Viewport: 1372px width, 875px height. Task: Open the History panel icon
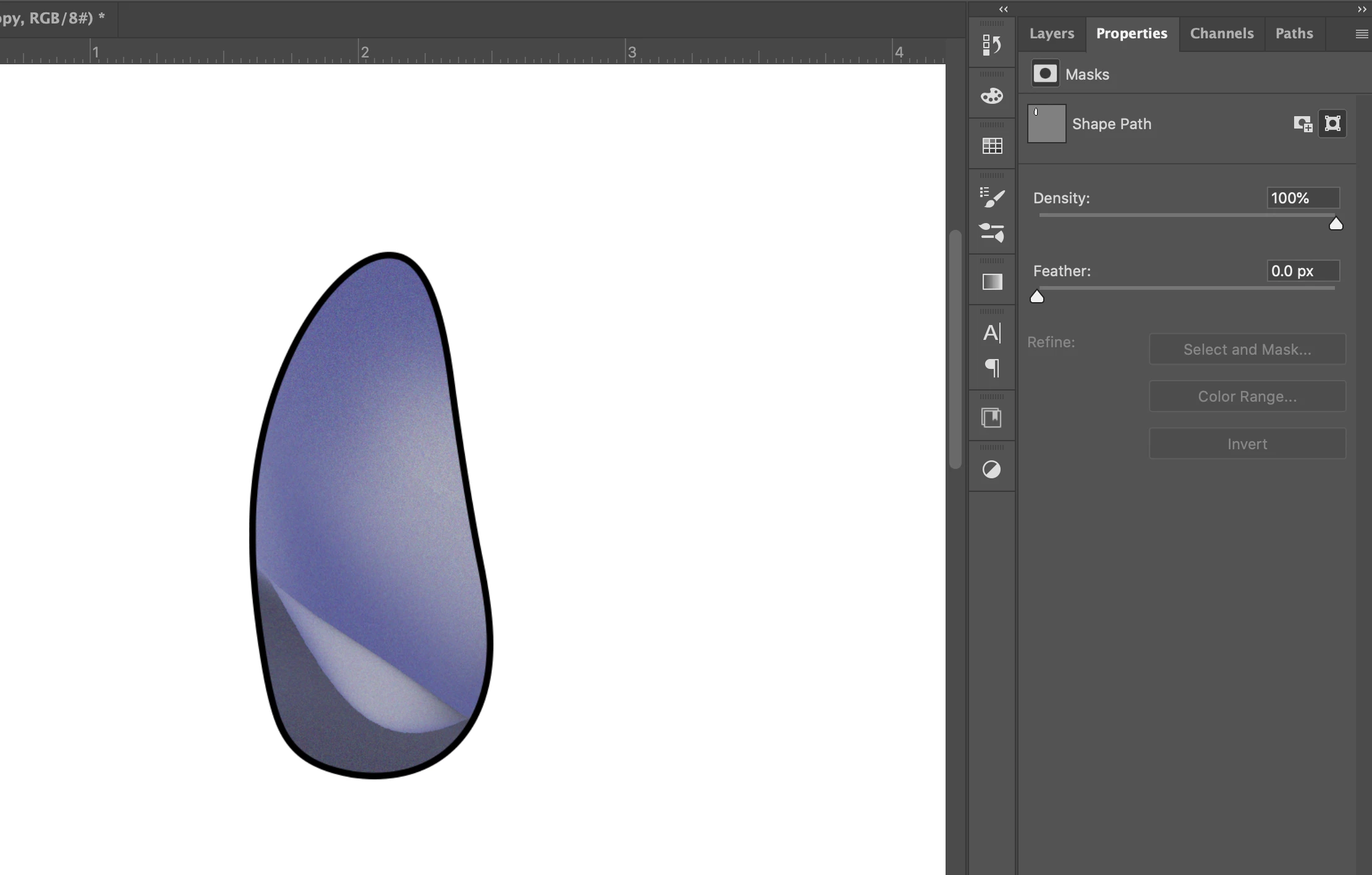coord(992,45)
